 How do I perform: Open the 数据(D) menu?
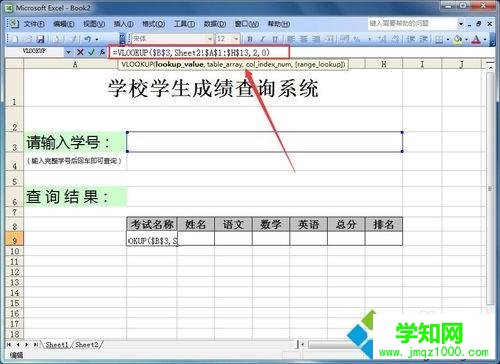[x=215, y=24]
